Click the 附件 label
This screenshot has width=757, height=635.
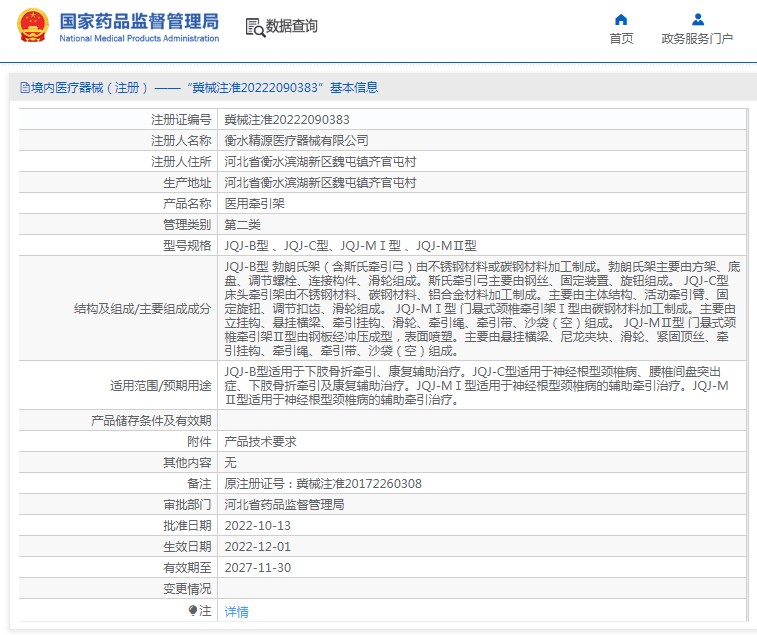[199, 441]
